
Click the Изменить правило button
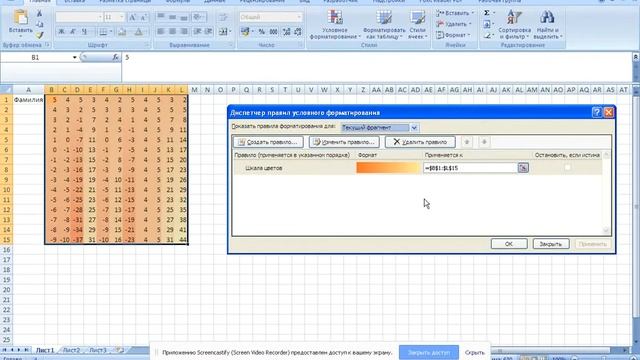point(344,142)
